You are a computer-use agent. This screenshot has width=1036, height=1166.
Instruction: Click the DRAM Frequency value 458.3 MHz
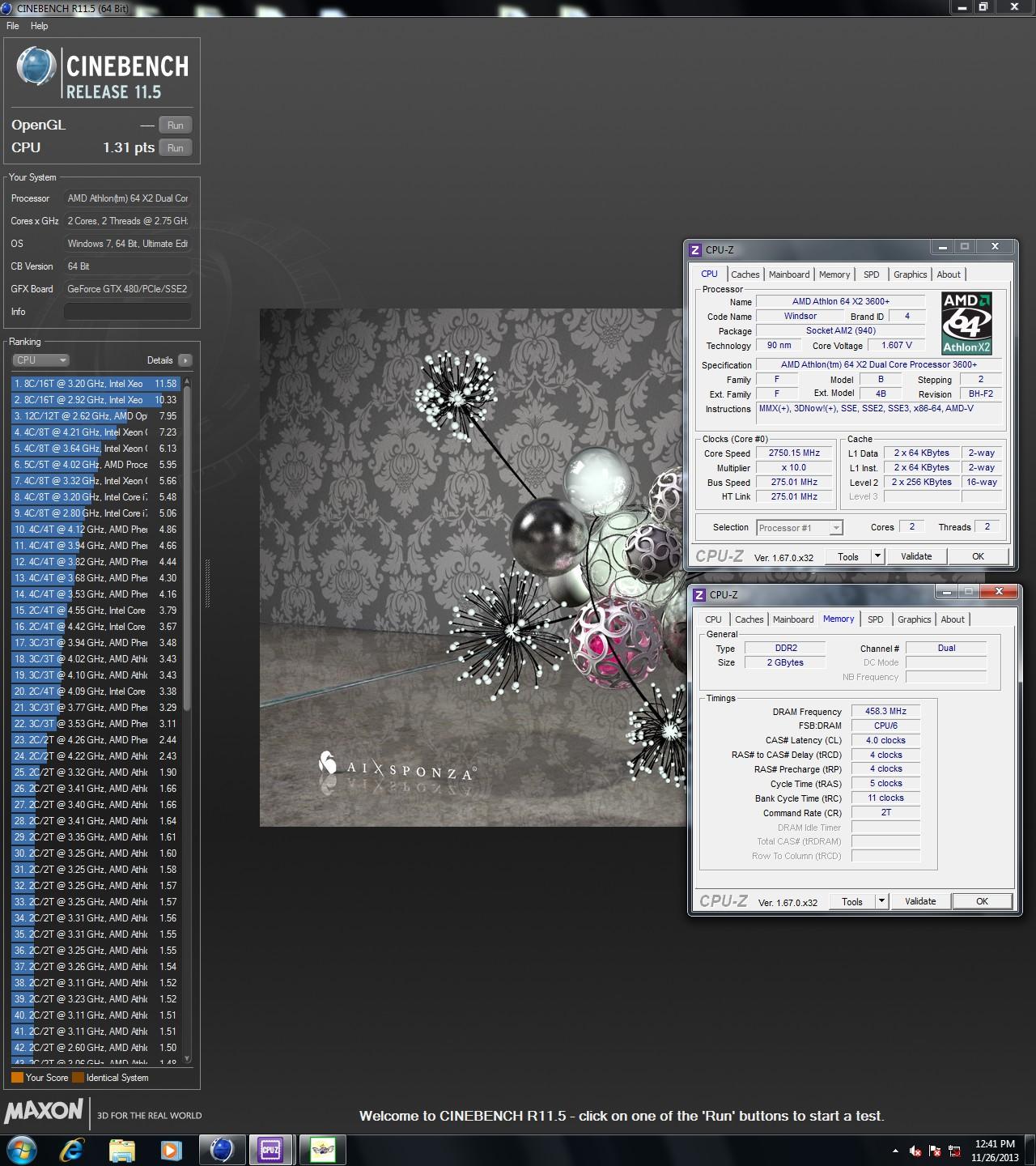tap(885, 711)
